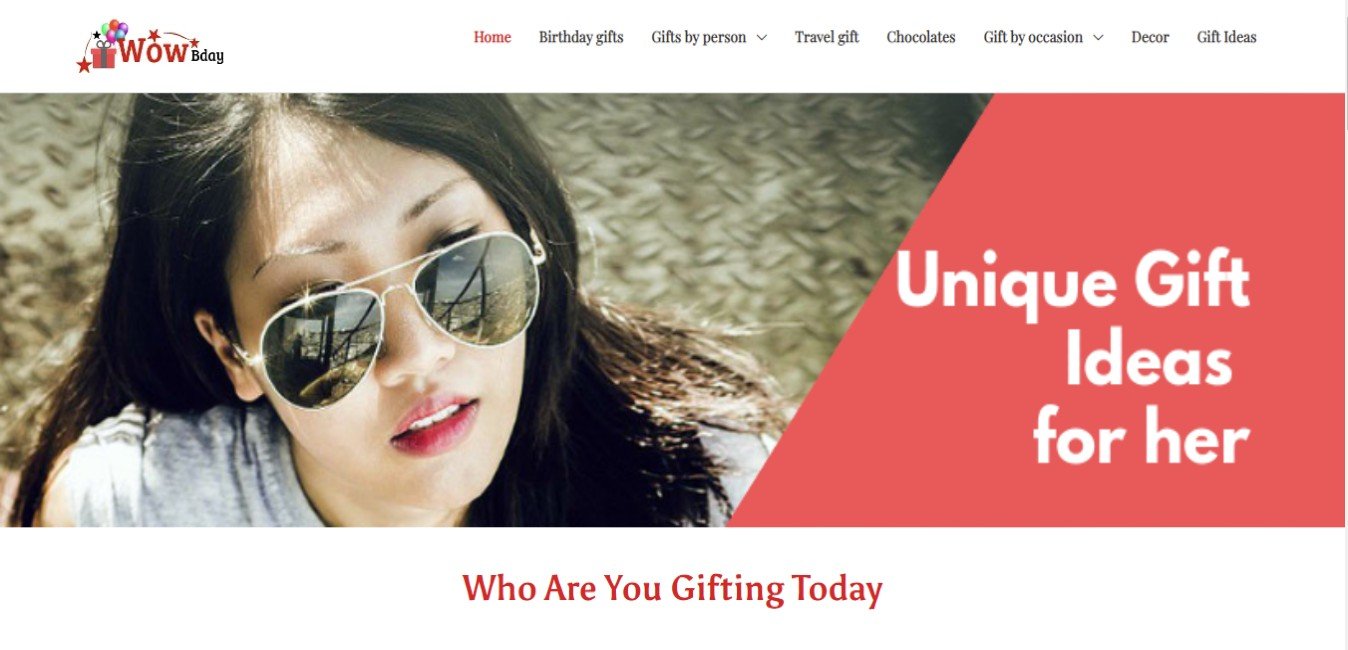Select the Travel gift link
The width and height of the screenshot is (1348, 650).
[827, 37]
